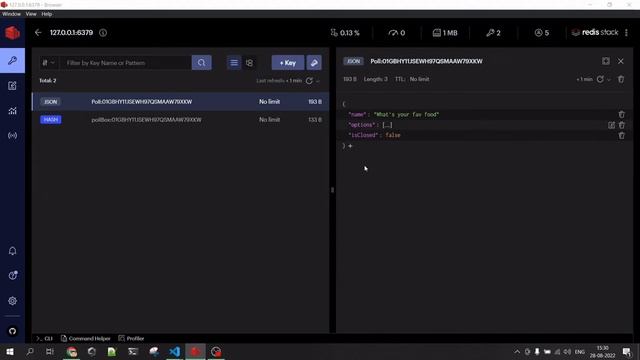Screen dimensions: 640x360
Task: Open the Pub/Sub page in sidebar
Action: 12,136
